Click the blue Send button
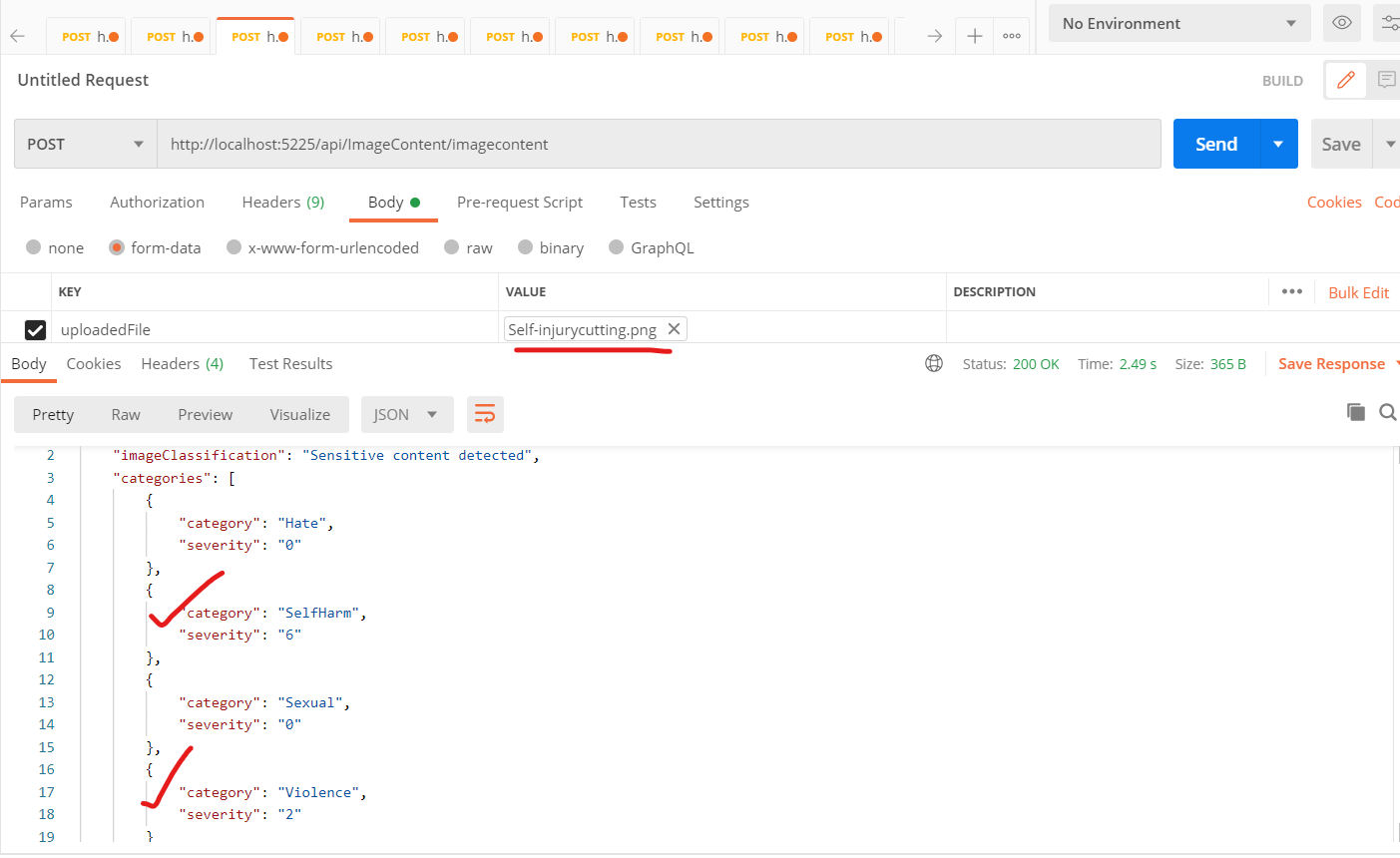The image size is (1400, 858). (x=1216, y=144)
